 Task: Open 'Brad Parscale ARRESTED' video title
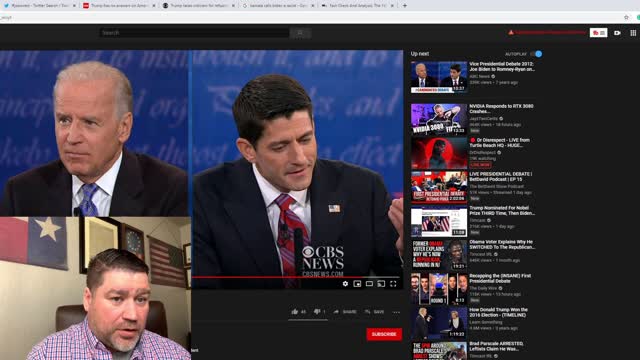497,346
